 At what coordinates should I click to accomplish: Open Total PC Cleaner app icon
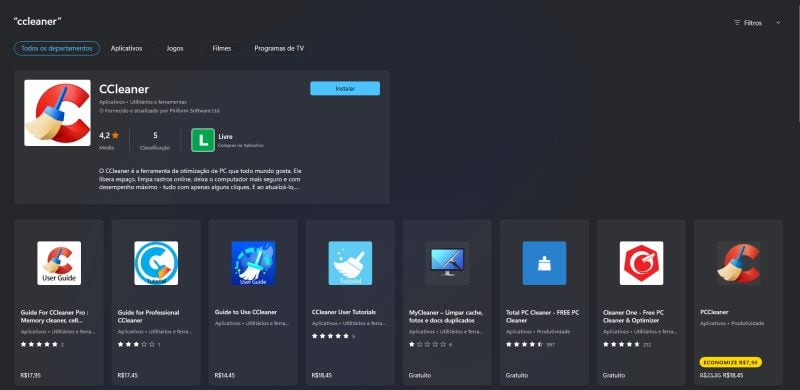[544, 263]
